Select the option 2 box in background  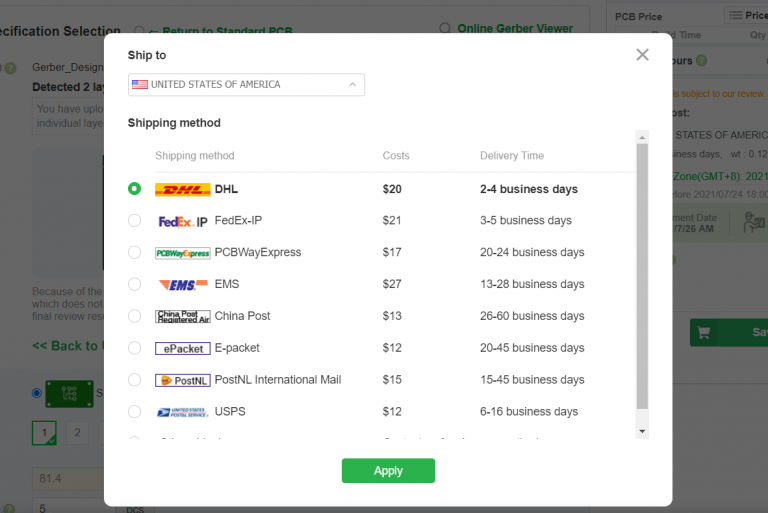77,433
